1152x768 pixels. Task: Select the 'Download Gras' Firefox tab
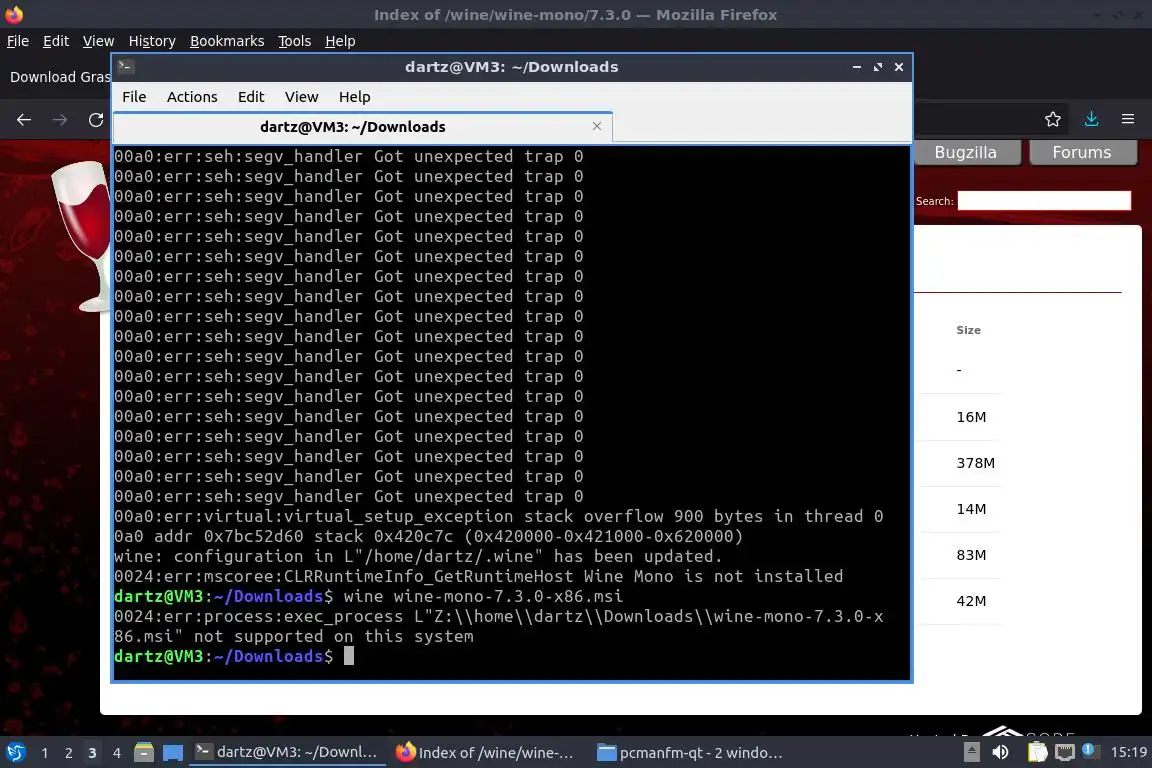click(x=59, y=77)
